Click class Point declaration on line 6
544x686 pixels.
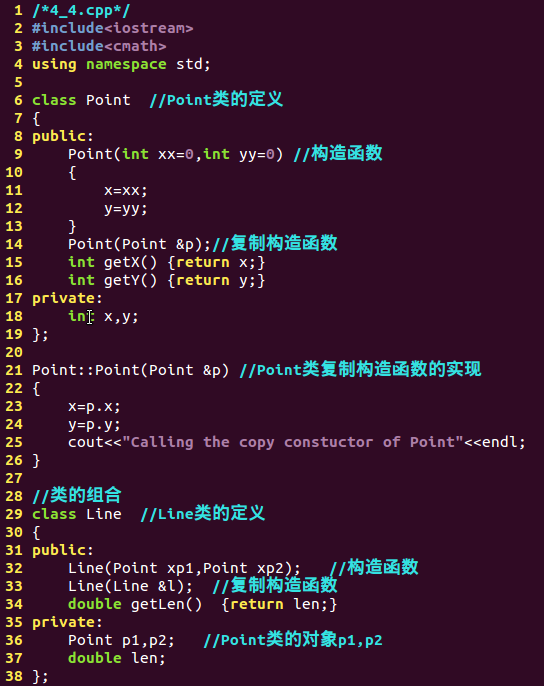(81, 100)
